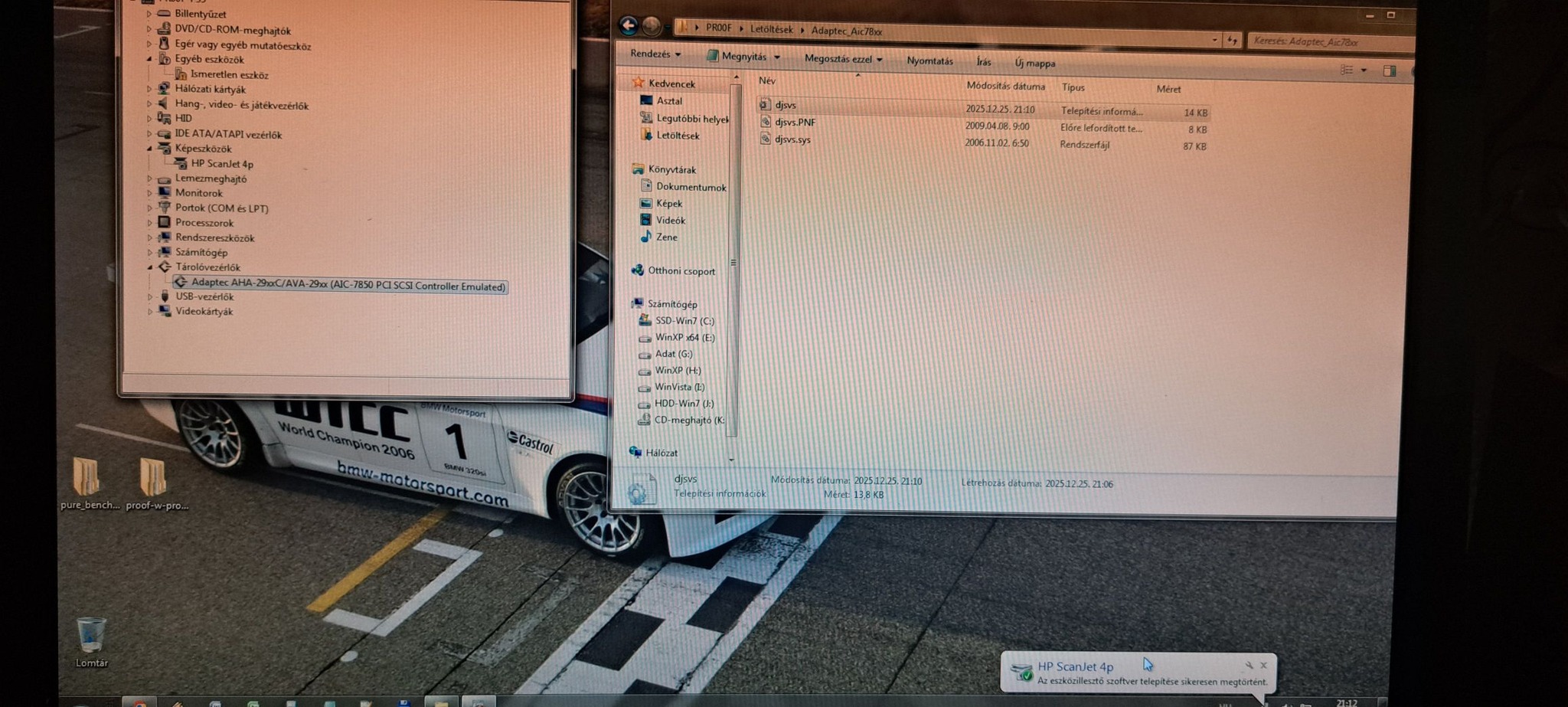Select the pure_bench folder on the desktop

90,483
